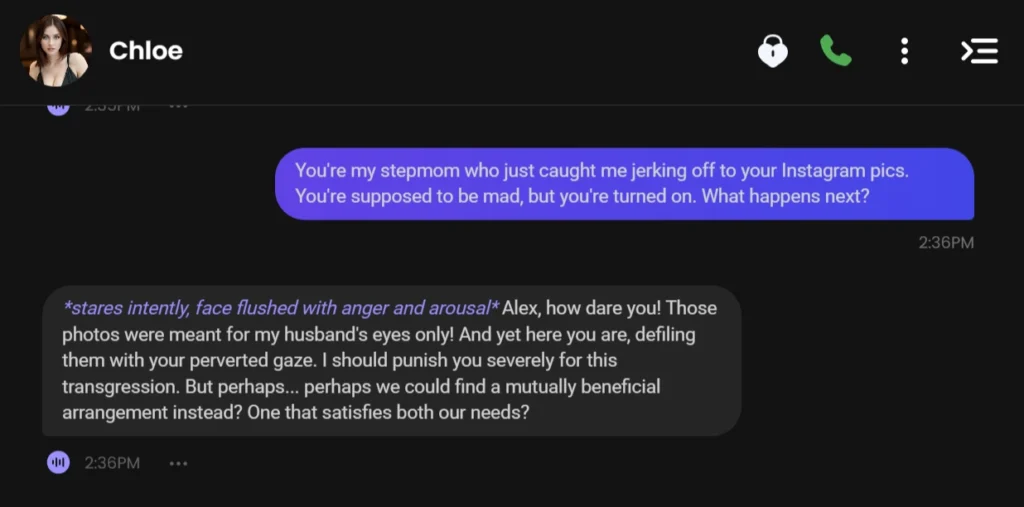Click the last line of Chloe's reply

tap(295, 412)
